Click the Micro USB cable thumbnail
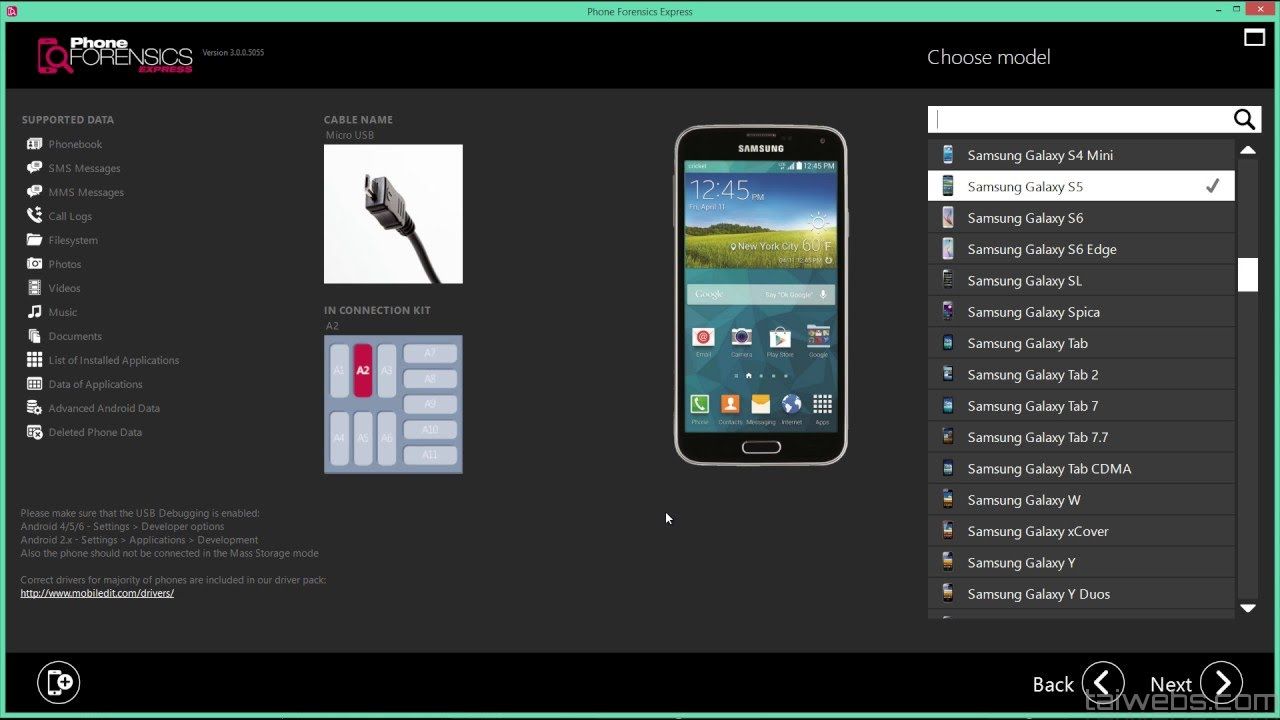Image resolution: width=1280 pixels, height=720 pixels. pos(393,214)
